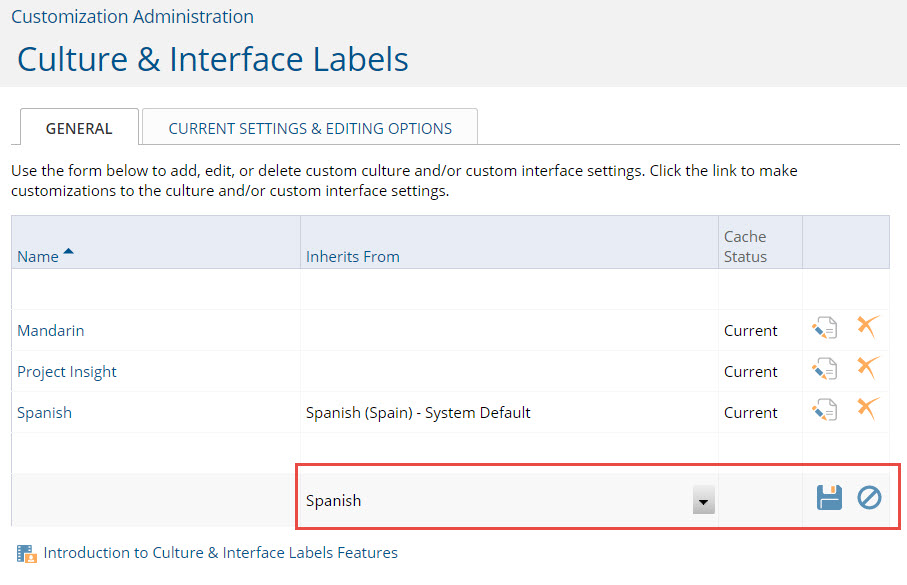Screen dimensions: 907x585
Task: Expand the Spanish inherits-from dropdown arrow
Action: tap(703, 501)
